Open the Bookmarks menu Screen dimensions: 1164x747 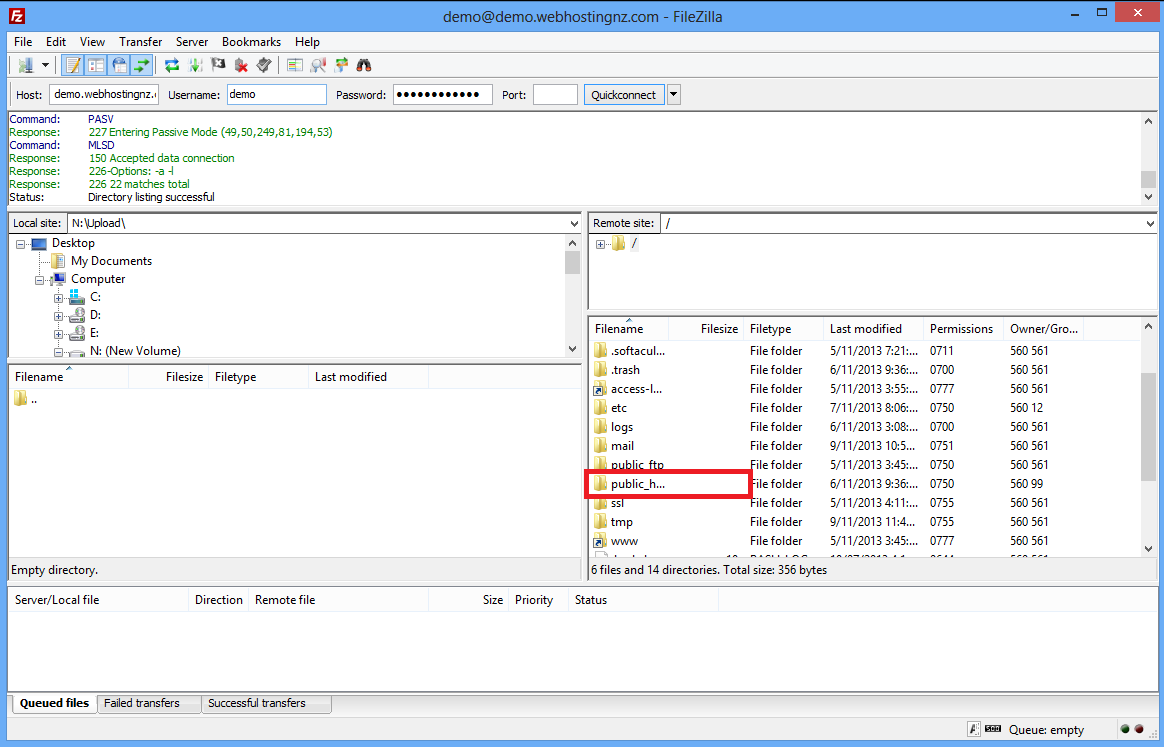click(x=251, y=42)
